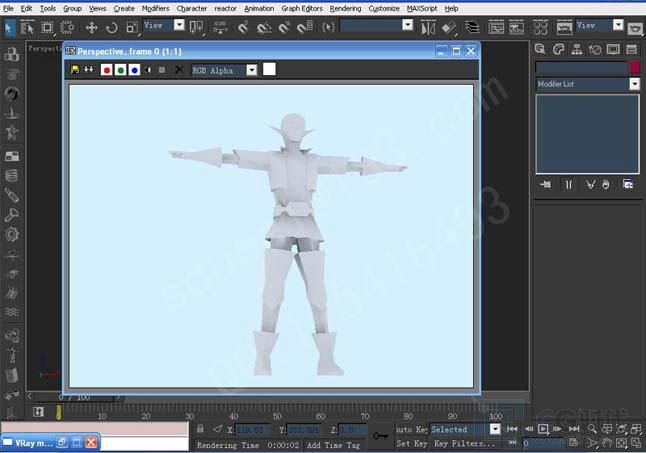Image resolution: width=646 pixels, height=453 pixels.
Task: Clone the rendered frame window
Action: pos(89,70)
